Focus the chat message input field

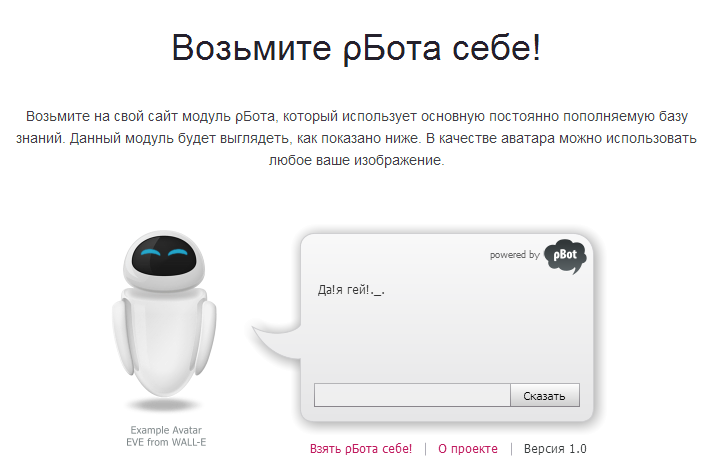412,395
